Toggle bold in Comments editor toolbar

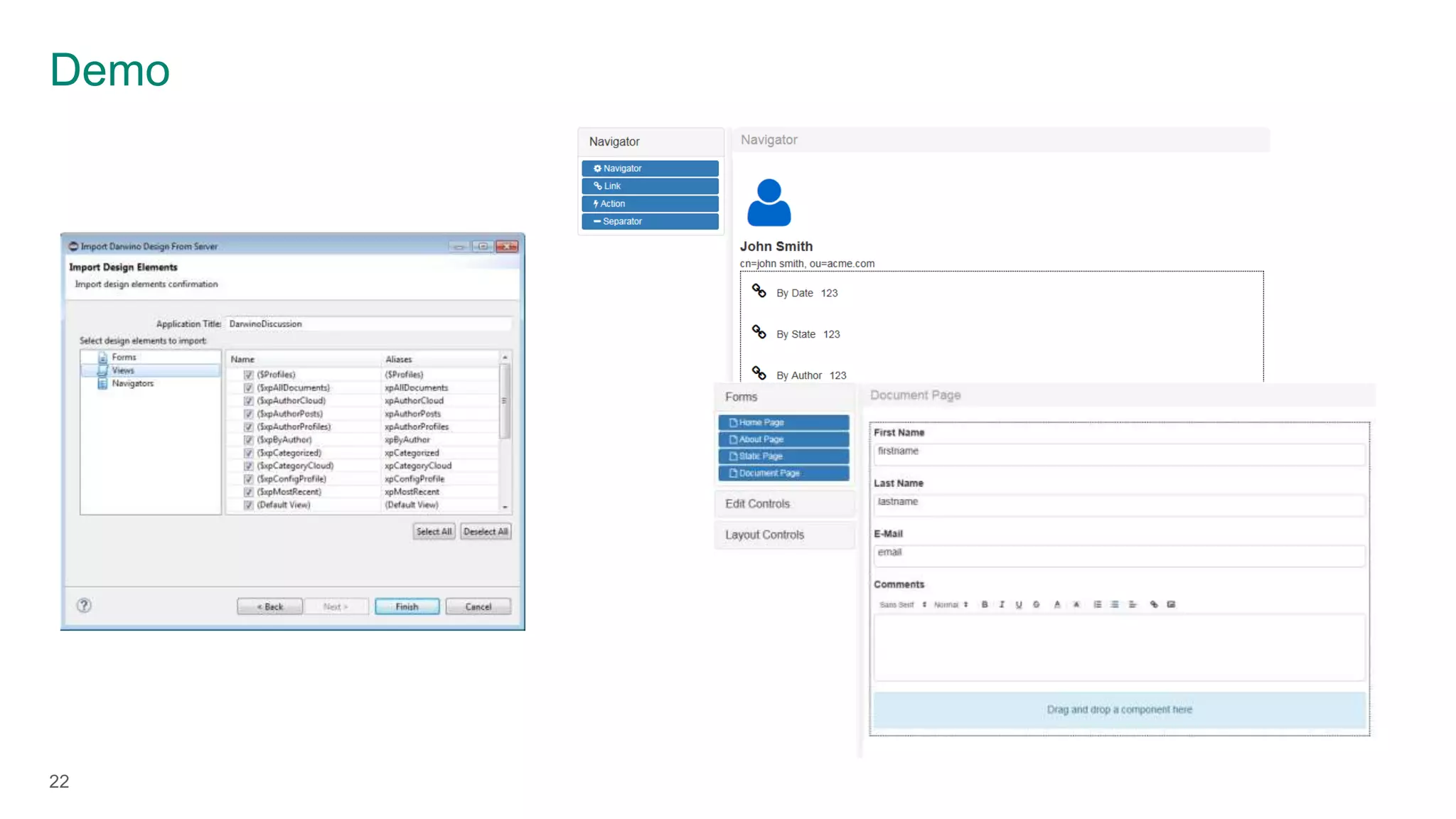point(985,604)
